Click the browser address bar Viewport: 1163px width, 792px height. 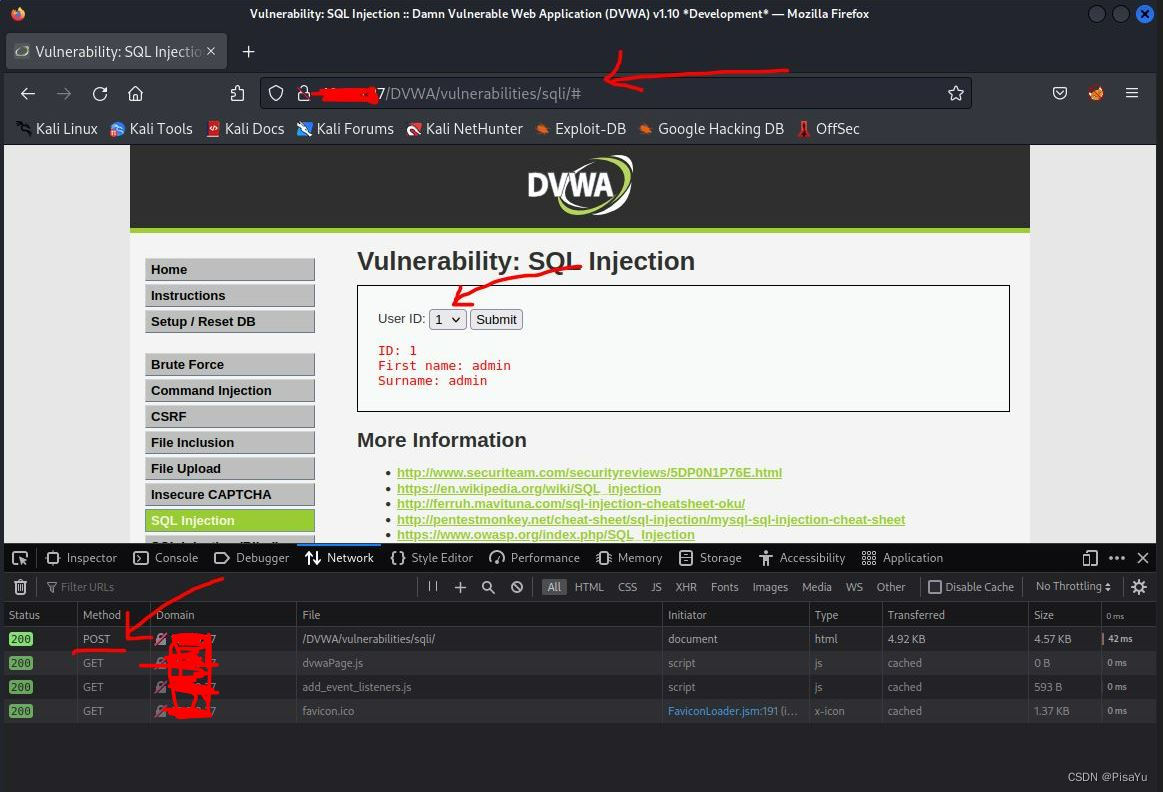(x=616, y=93)
